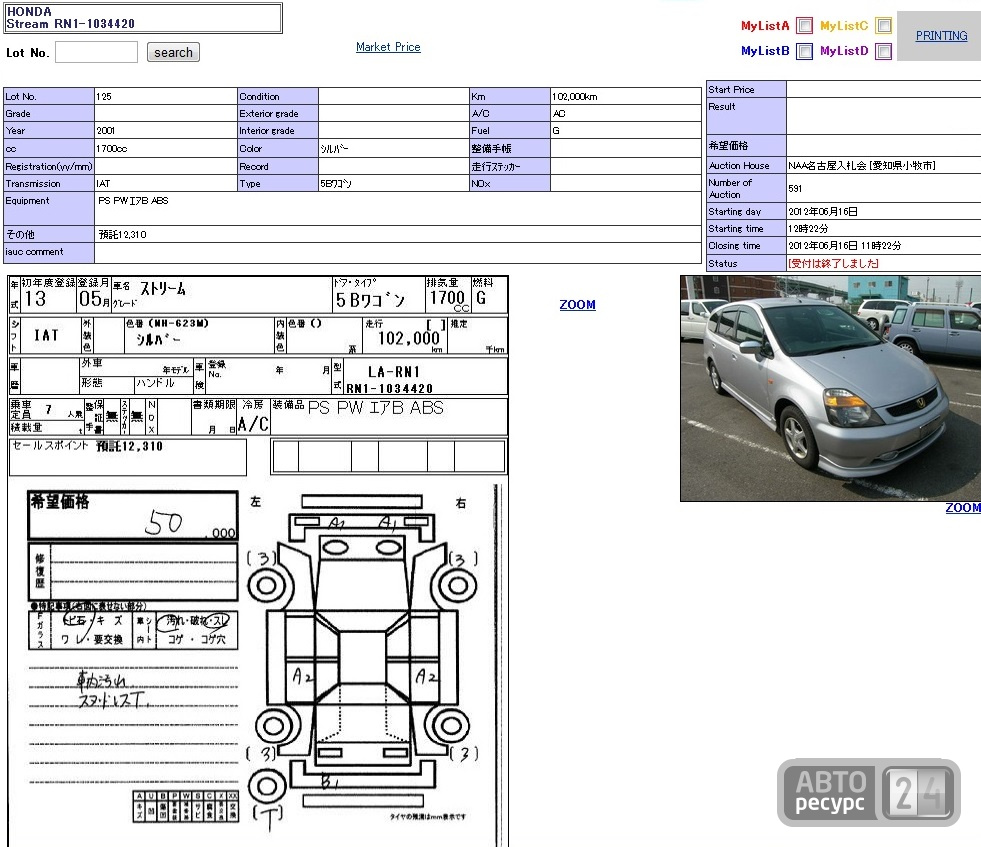Click the MyListD label

click(x=844, y=51)
